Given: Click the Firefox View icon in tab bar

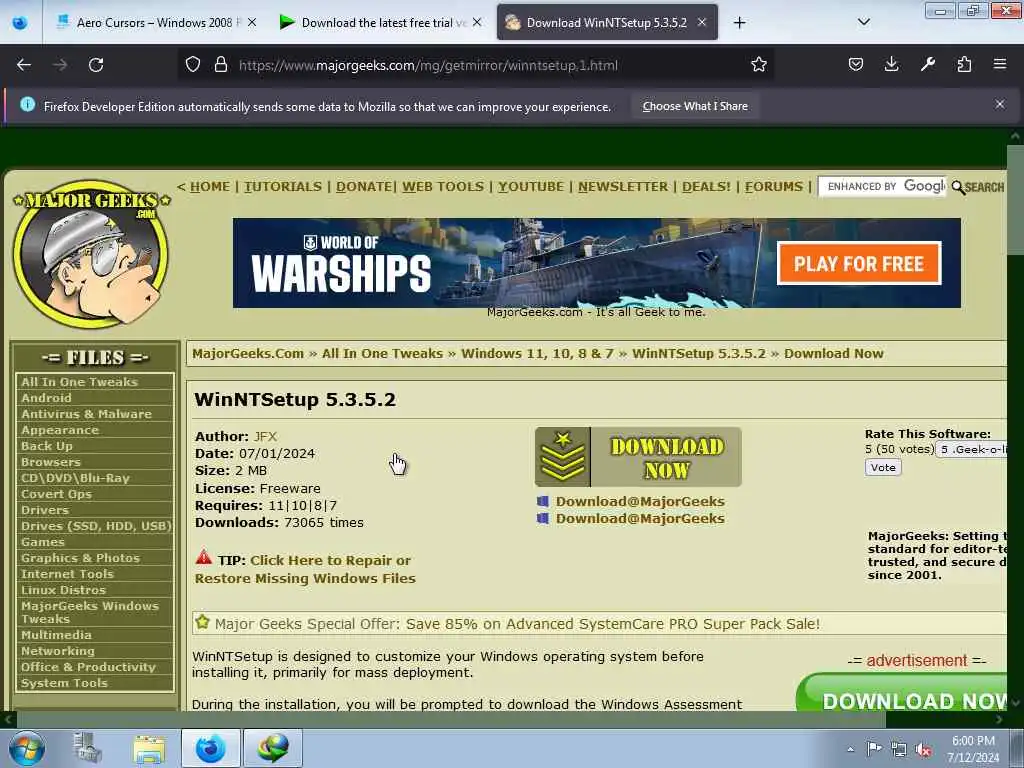Looking at the screenshot, I should point(20,23).
